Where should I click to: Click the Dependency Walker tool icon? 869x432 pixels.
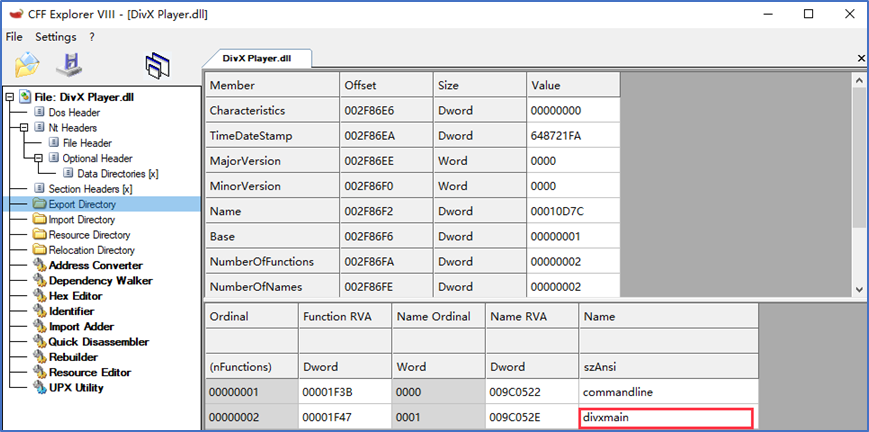[39, 281]
